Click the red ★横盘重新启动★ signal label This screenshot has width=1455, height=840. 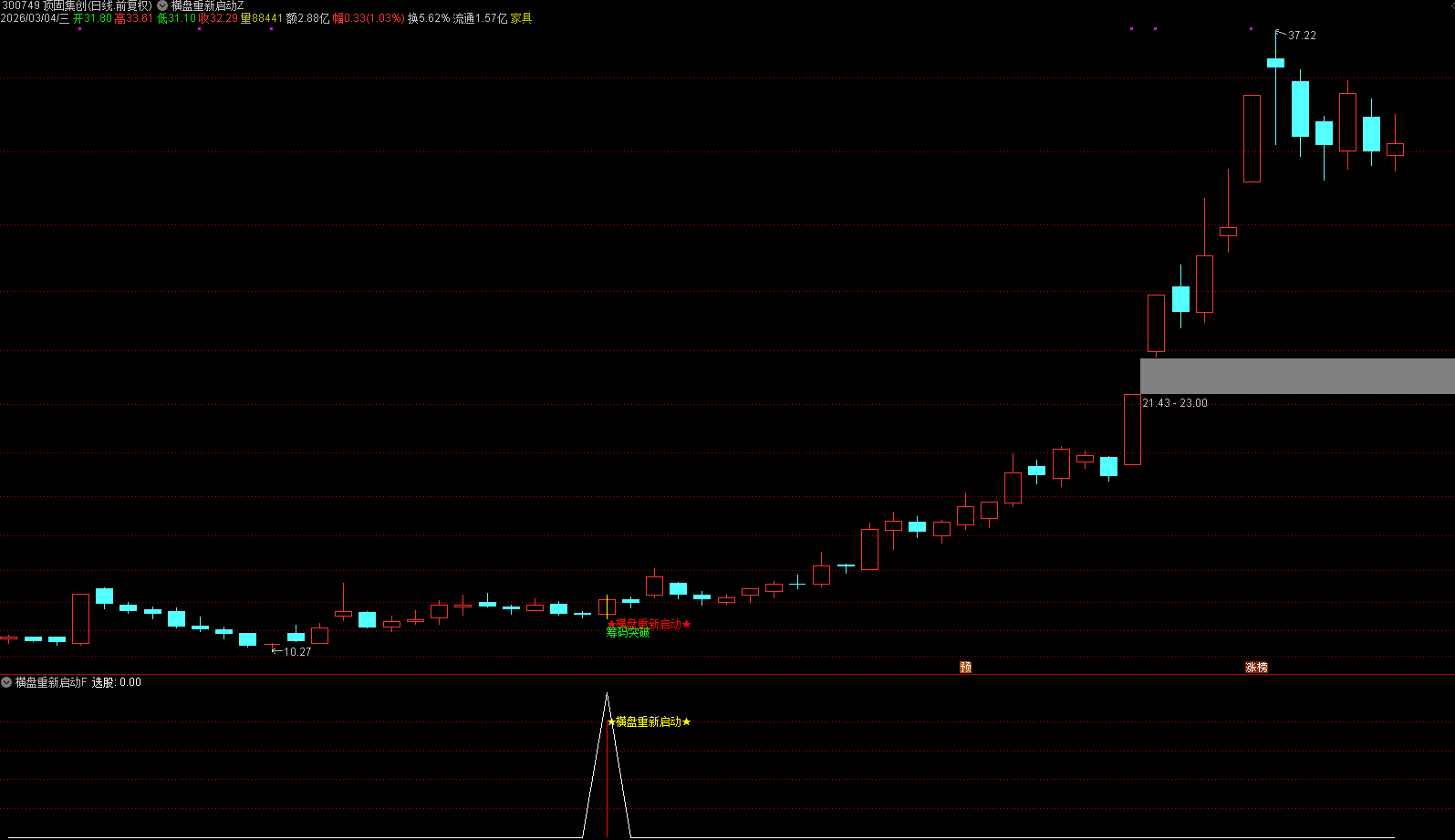pyautogui.click(x=649, y=624)
